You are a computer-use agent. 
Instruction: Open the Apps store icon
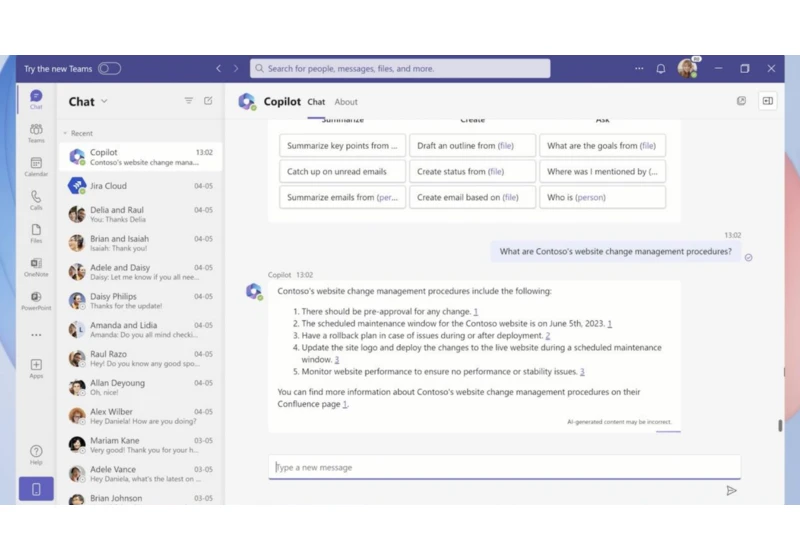(x=36, y=368)
